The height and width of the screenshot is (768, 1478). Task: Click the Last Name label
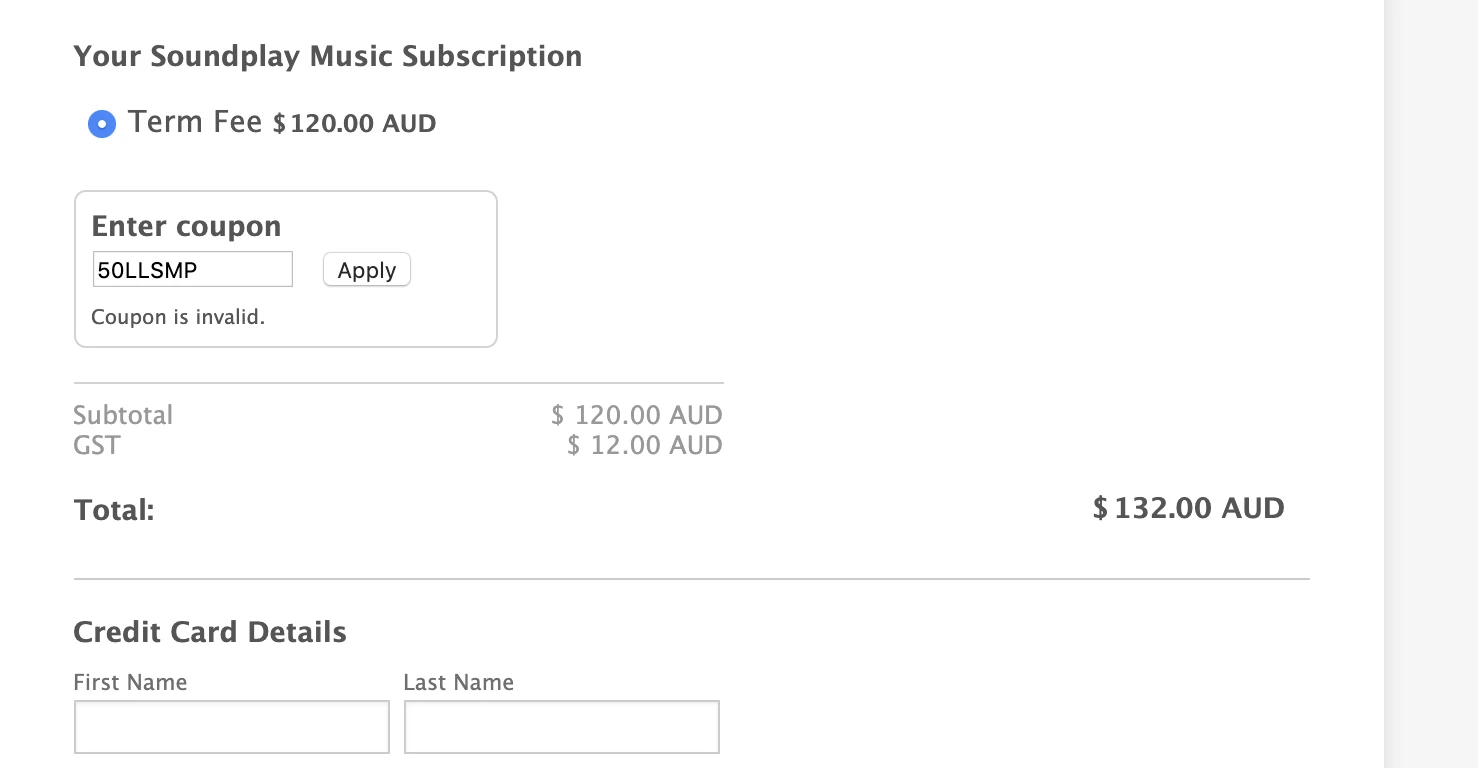click(x=458, y=682)
